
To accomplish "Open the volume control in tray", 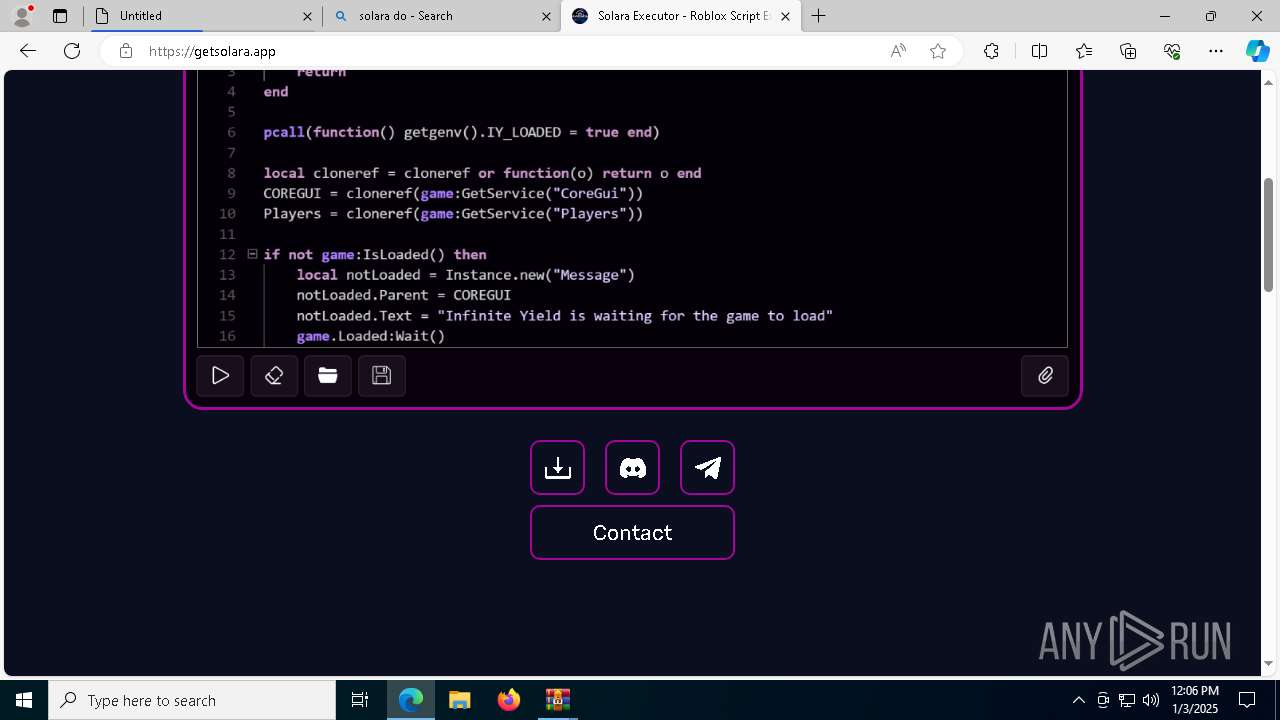I will coord(1150,700).
